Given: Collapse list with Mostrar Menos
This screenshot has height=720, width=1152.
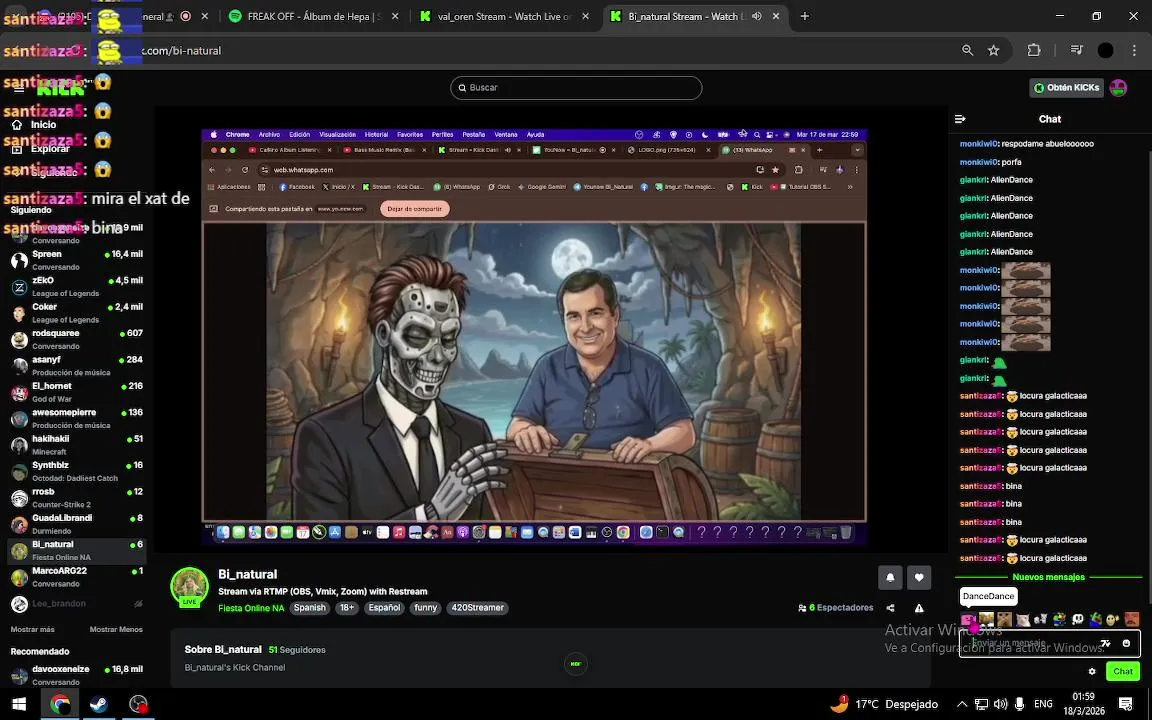Looking at the screenshot, I should pyautogui.click(x=116, y=630).
